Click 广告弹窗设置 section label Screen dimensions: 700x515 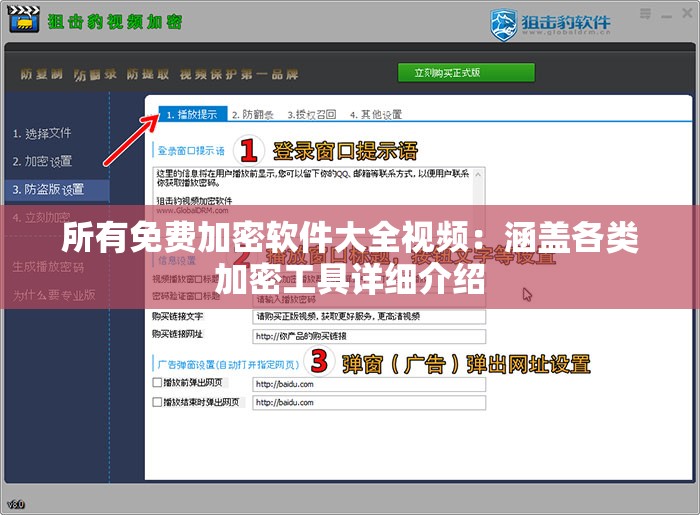[x=228, y=365]
